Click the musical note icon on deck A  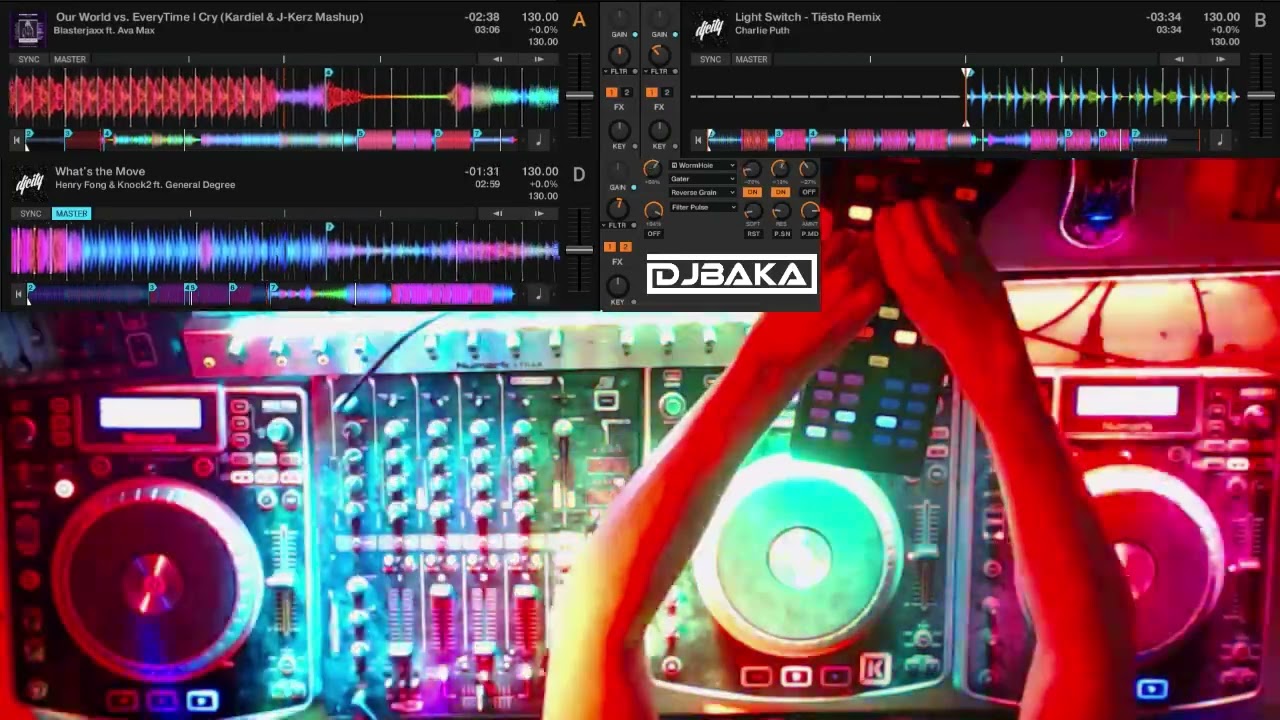(x=538, y=140)
